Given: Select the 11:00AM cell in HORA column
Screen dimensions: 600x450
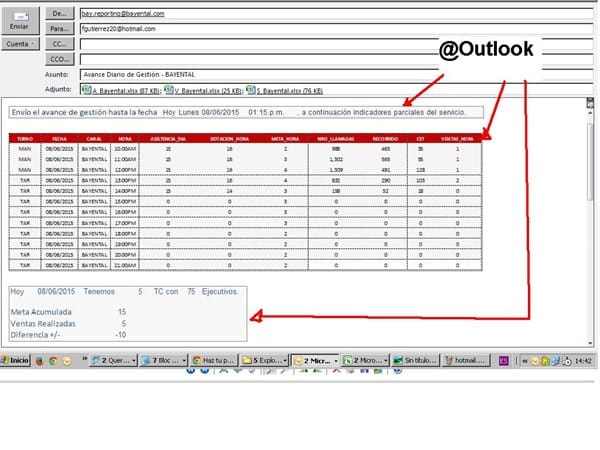Looking at the screenshot, I should pos(125,159).
